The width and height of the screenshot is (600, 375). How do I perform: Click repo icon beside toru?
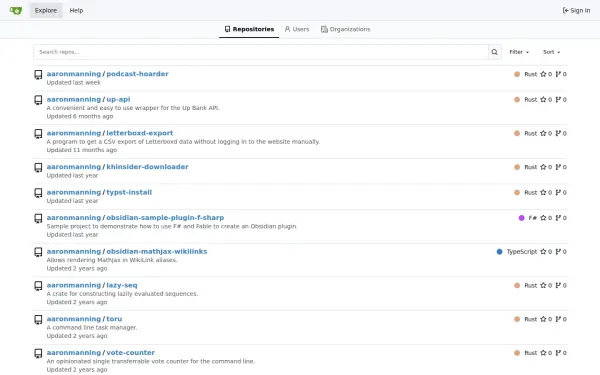pos(38,319)
